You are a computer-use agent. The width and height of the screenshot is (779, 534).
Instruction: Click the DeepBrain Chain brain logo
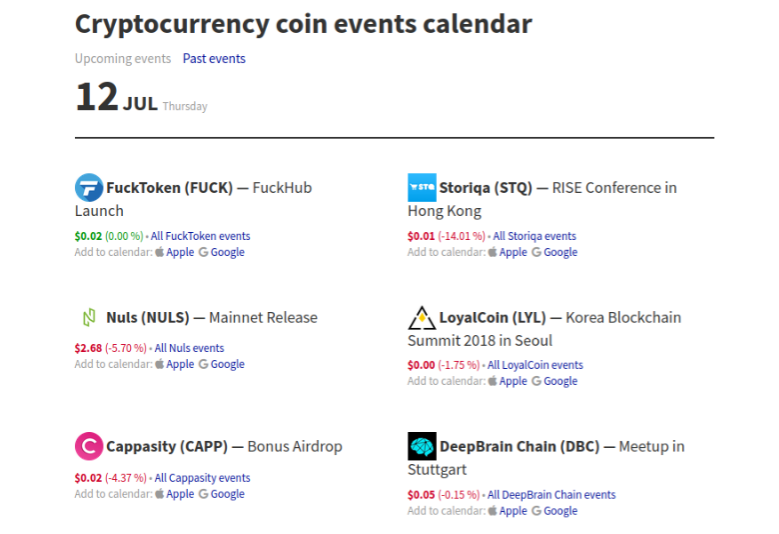point(422,446)
